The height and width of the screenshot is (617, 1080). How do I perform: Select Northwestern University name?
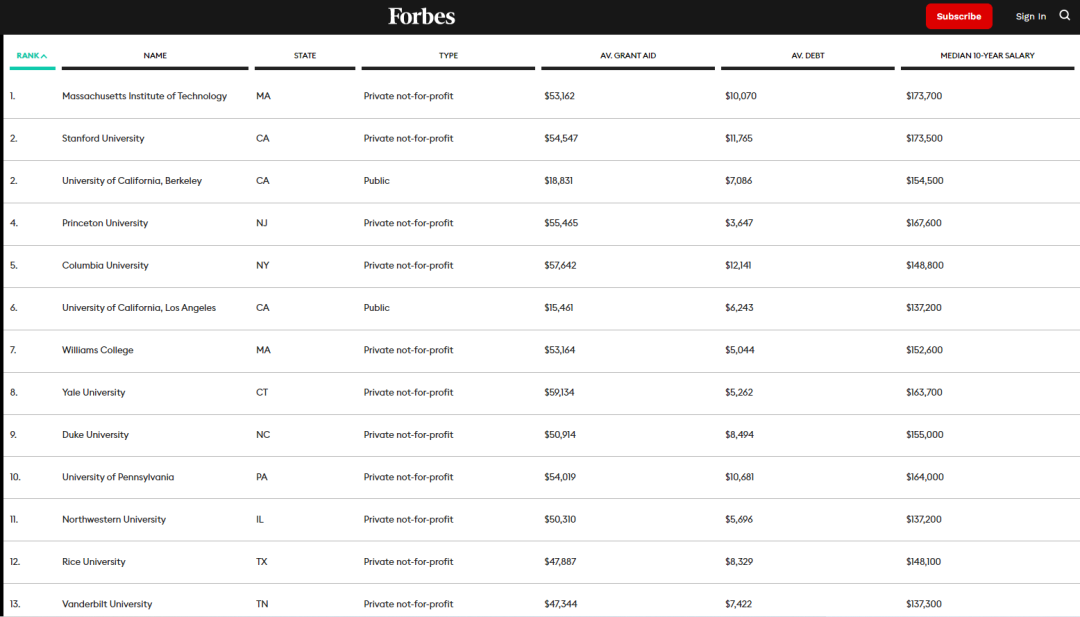pos(114,519)
